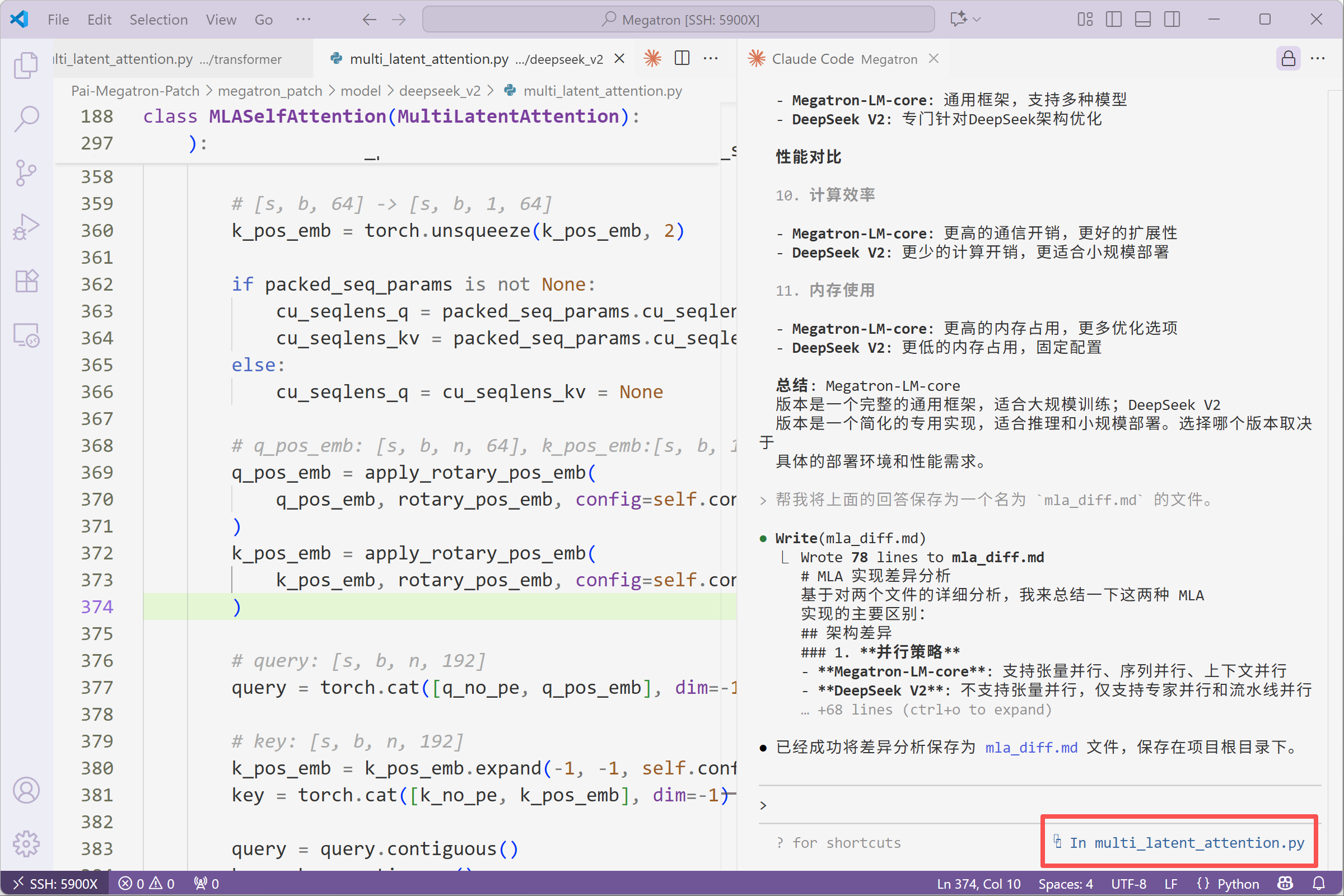Click the Claude Code icon in the editor toolbar
Image resolution: width=1344 pixels, height=896 pixels.
tap(652, 58)
